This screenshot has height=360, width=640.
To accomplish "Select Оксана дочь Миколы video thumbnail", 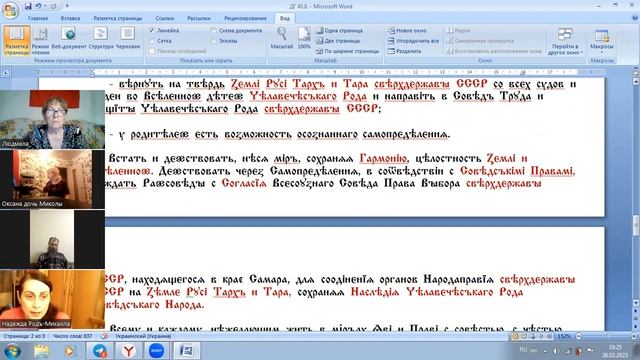I will 52,179.
